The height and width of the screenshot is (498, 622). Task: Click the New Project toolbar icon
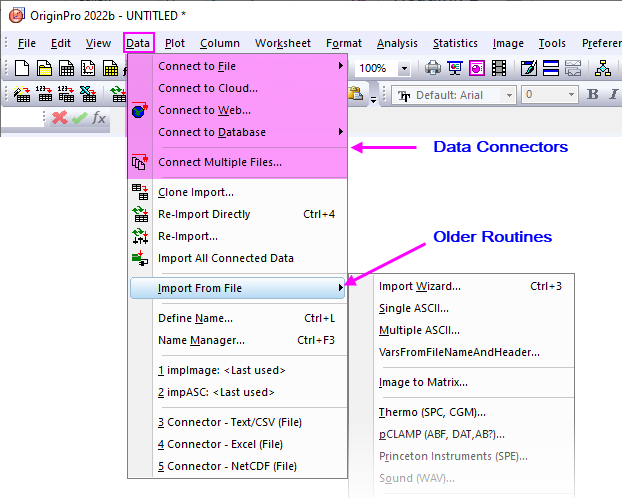22,68
